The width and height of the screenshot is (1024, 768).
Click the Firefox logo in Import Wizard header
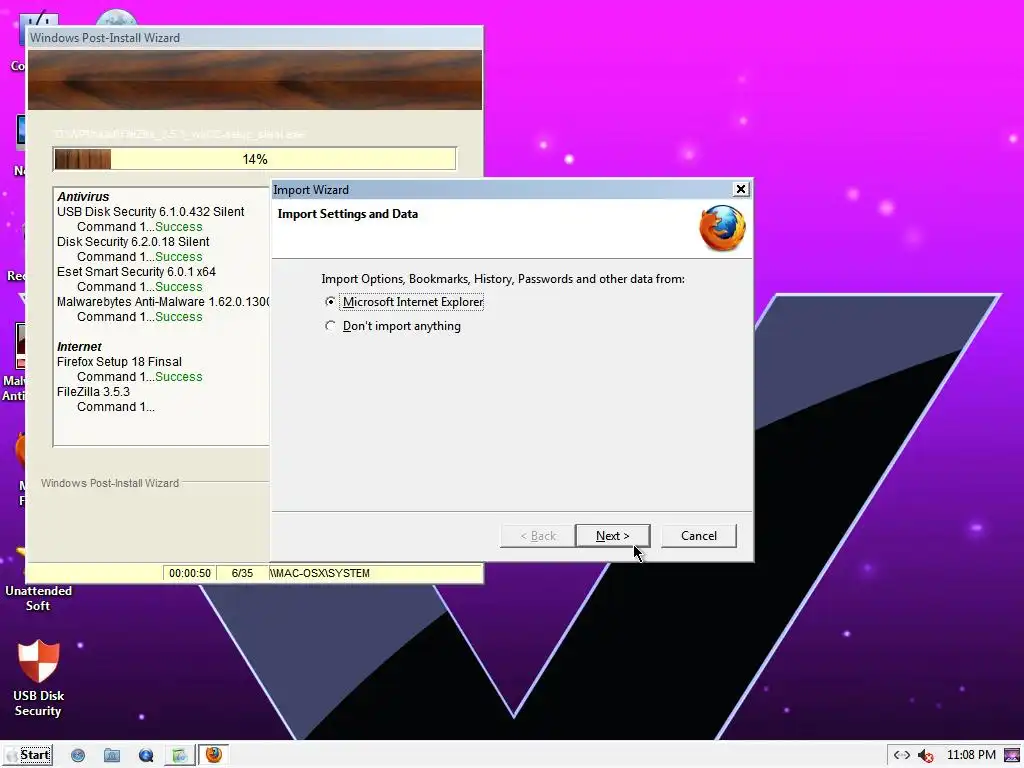coord(722,228)
